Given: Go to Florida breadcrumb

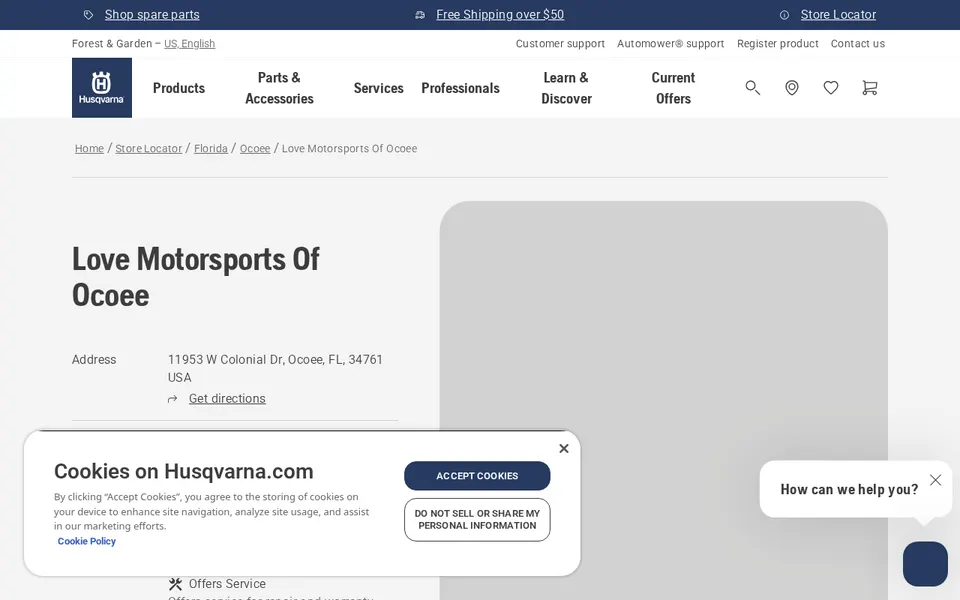Looking at the screenshot, I should [211, 148].
